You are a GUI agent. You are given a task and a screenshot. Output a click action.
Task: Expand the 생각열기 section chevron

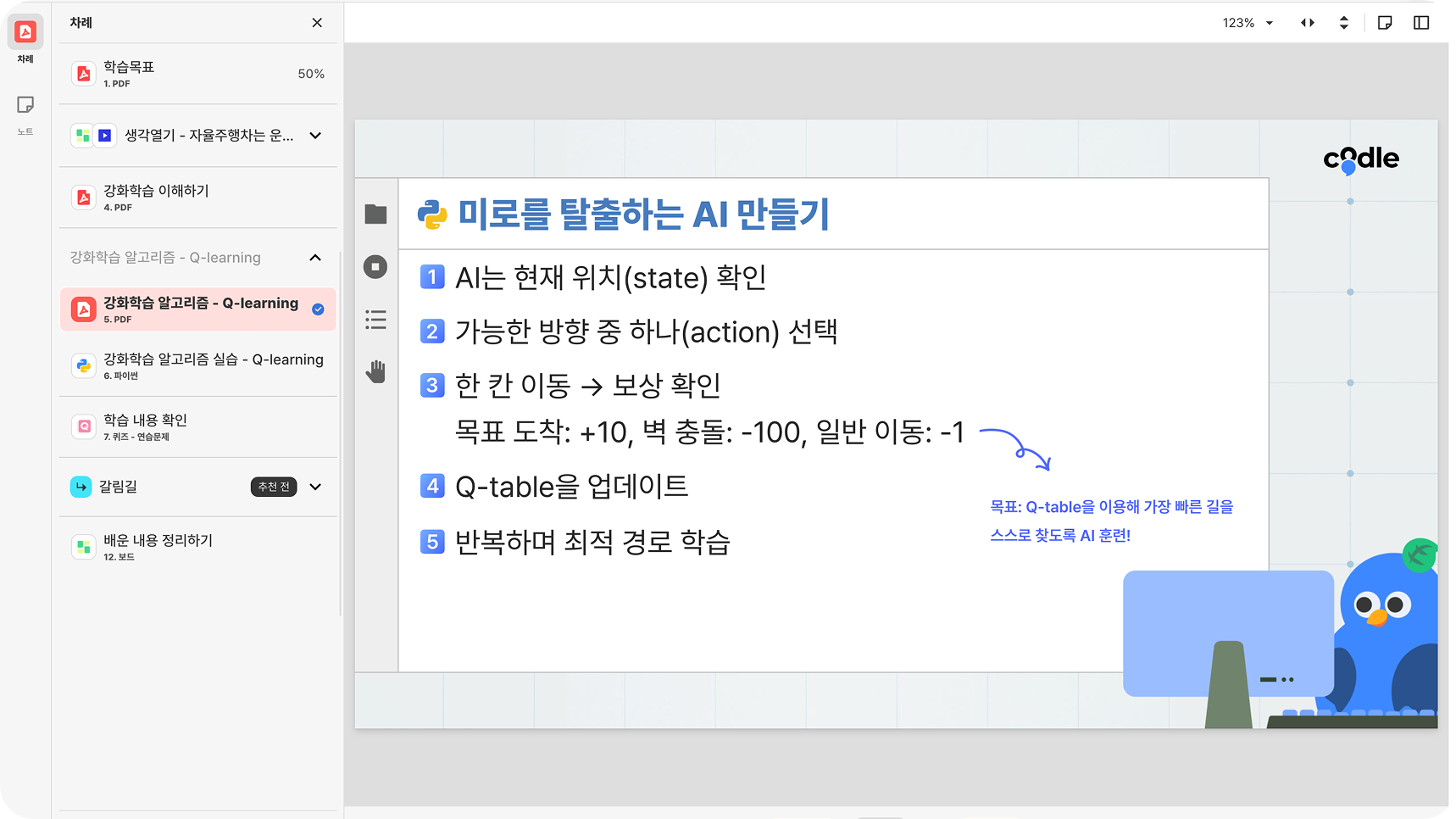pos(315,136)
